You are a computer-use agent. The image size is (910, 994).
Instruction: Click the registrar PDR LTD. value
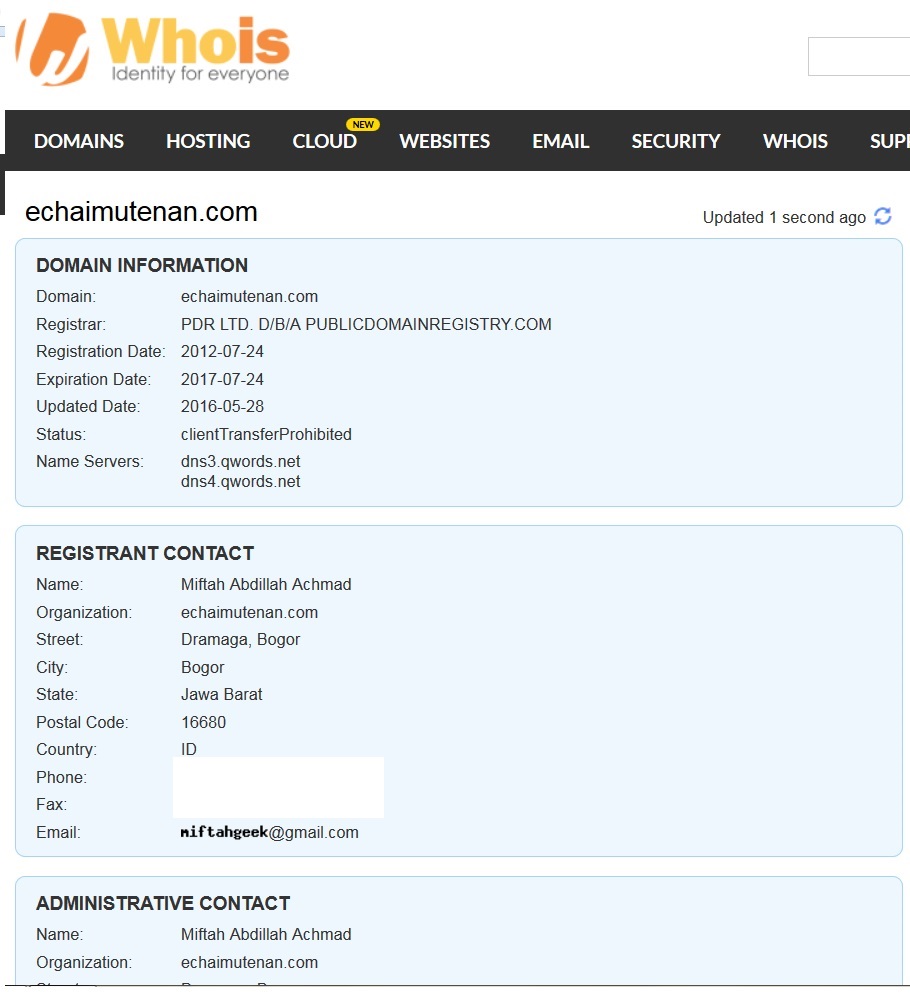(x=366, y=324)
